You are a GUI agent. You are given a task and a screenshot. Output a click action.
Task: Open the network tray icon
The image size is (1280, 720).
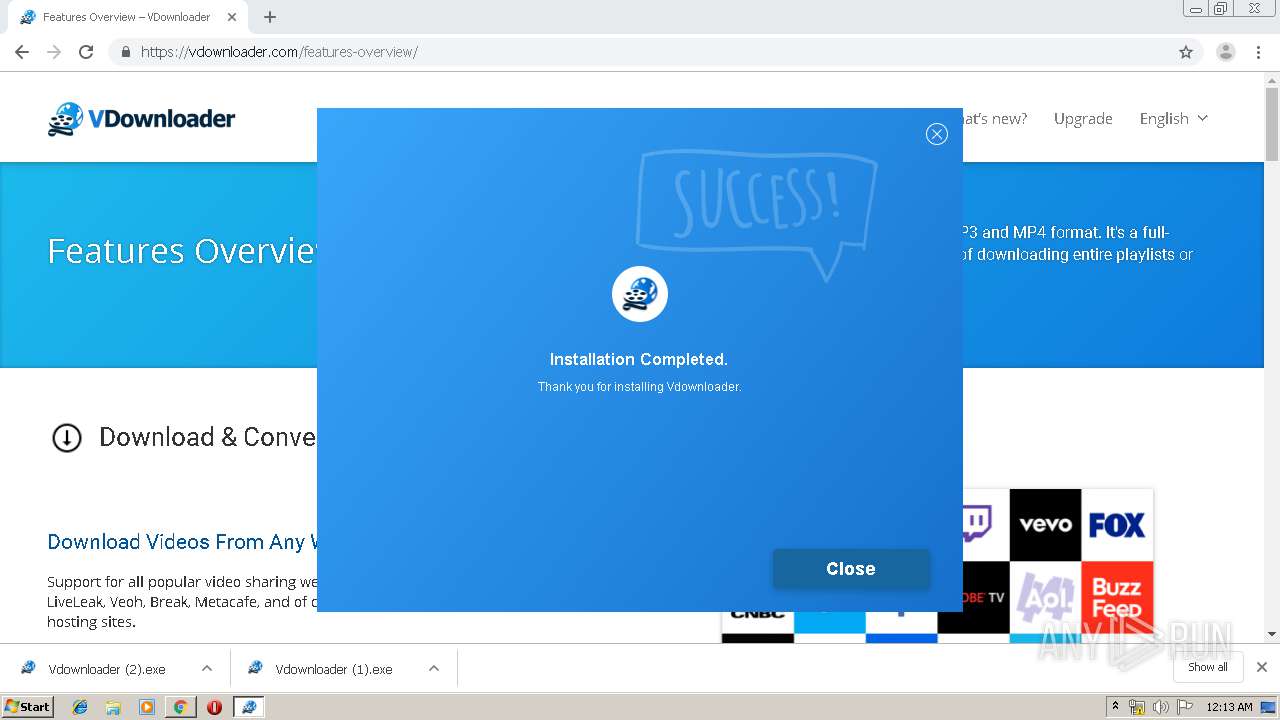click(1137, 707)
